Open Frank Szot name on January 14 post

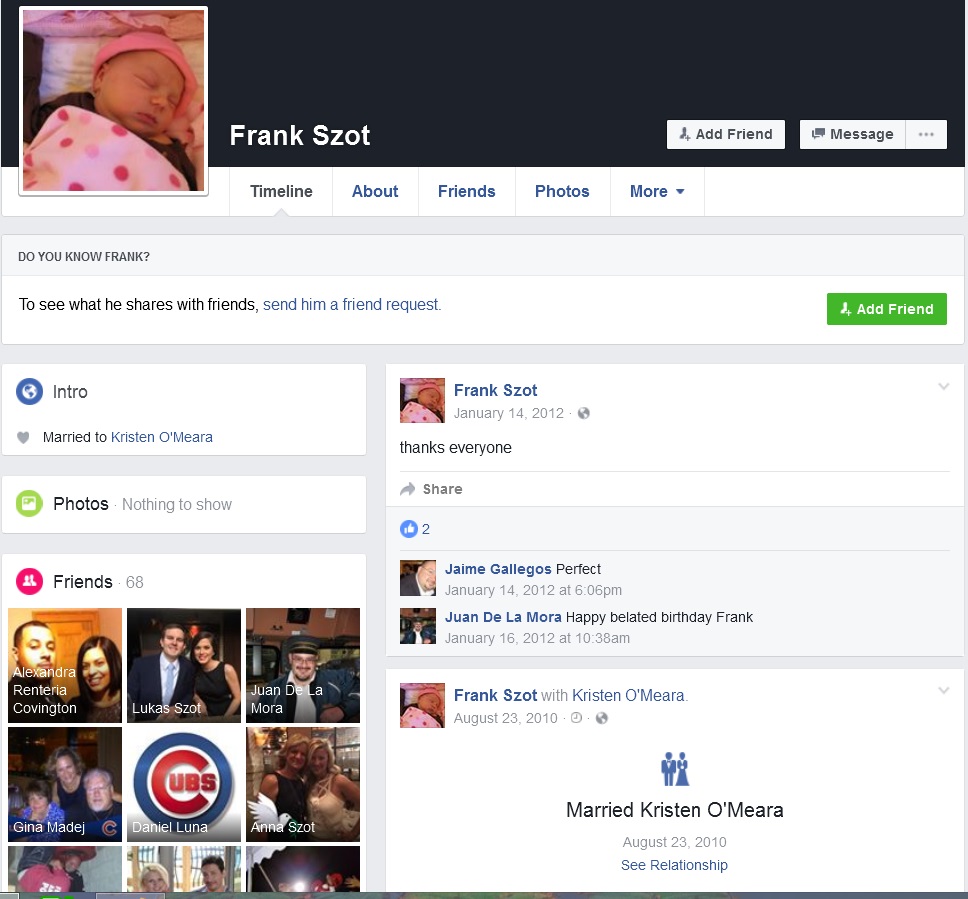click(495, 390)
